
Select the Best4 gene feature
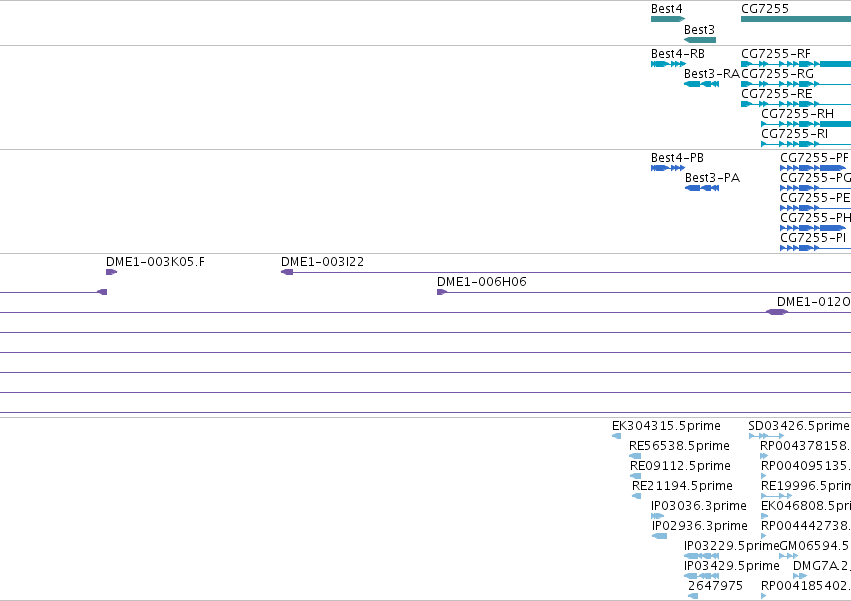click(668, 19)
